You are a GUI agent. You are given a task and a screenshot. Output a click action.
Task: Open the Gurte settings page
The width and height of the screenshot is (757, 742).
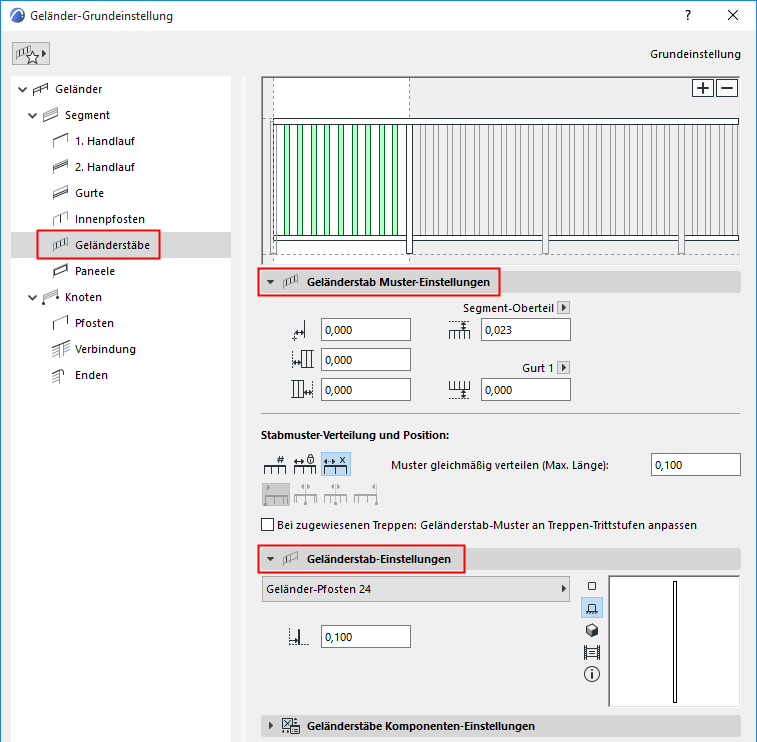(x=89, y=193)
